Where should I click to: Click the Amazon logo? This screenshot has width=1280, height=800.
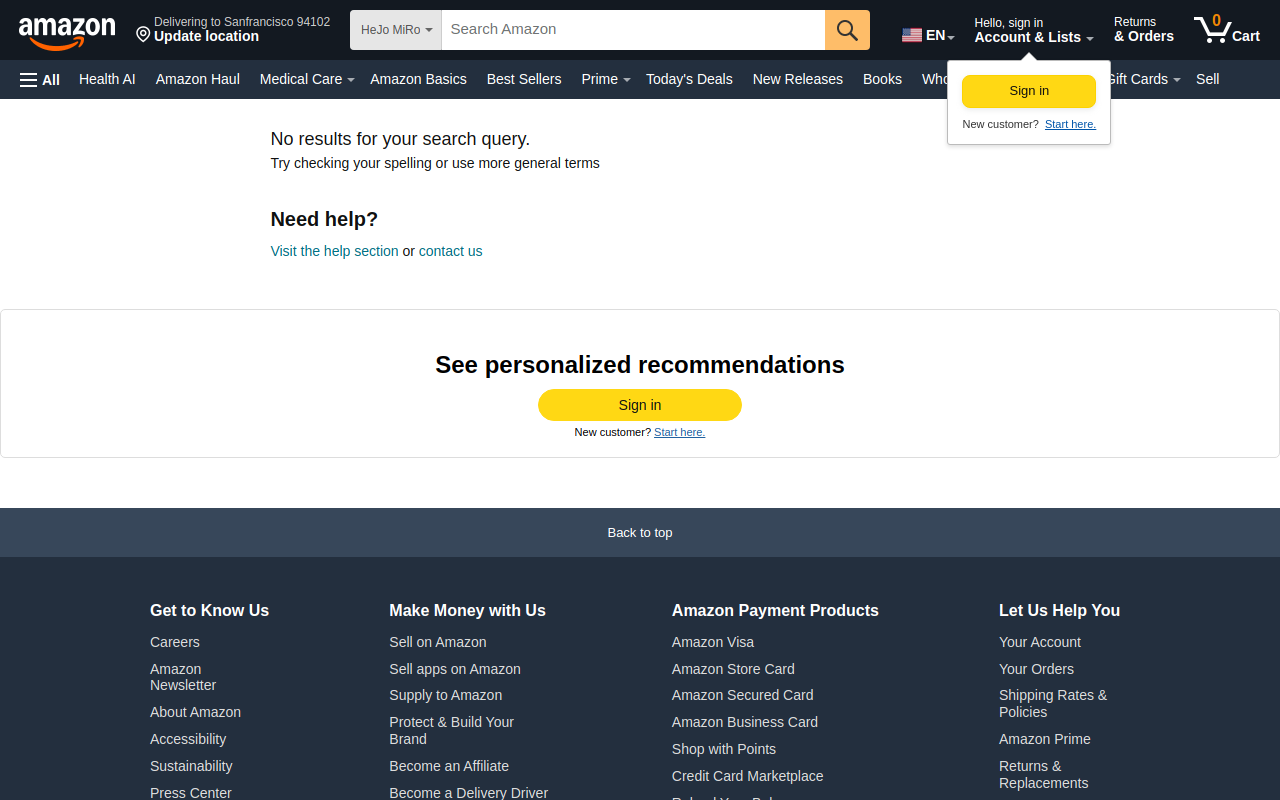(x=67, y=32)
